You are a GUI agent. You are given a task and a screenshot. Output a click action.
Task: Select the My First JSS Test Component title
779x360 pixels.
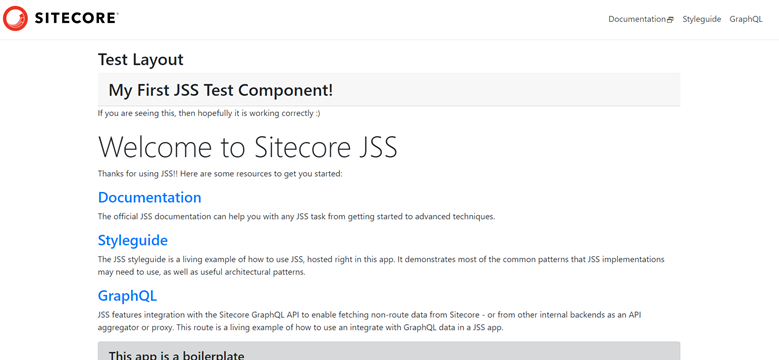pos(221,90)
